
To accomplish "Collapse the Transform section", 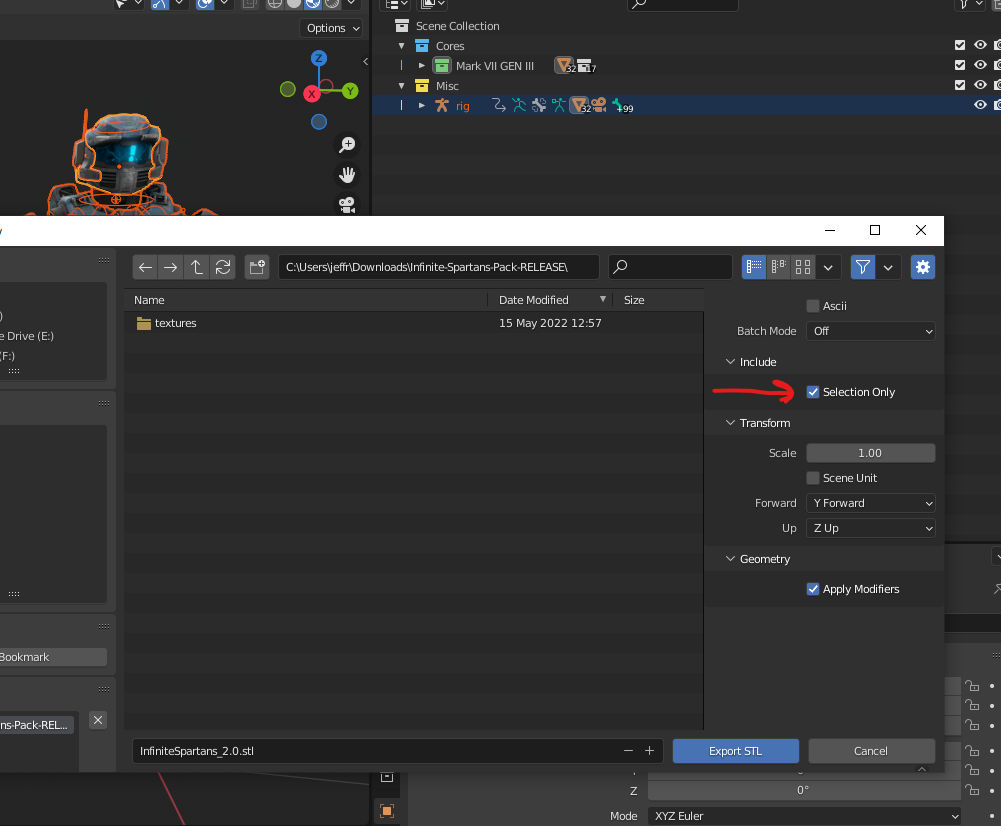I will click(730, 423).
